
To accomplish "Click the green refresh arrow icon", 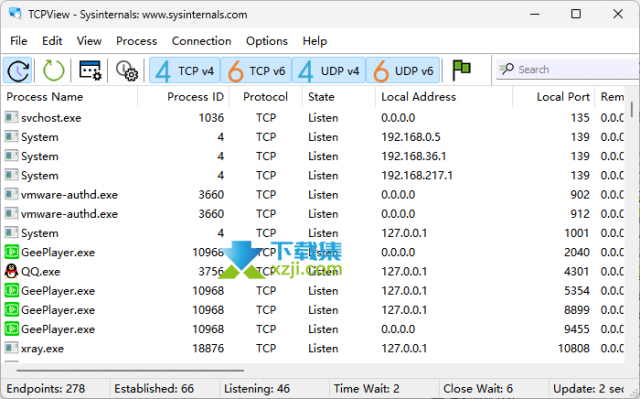I will coord(53,71).
